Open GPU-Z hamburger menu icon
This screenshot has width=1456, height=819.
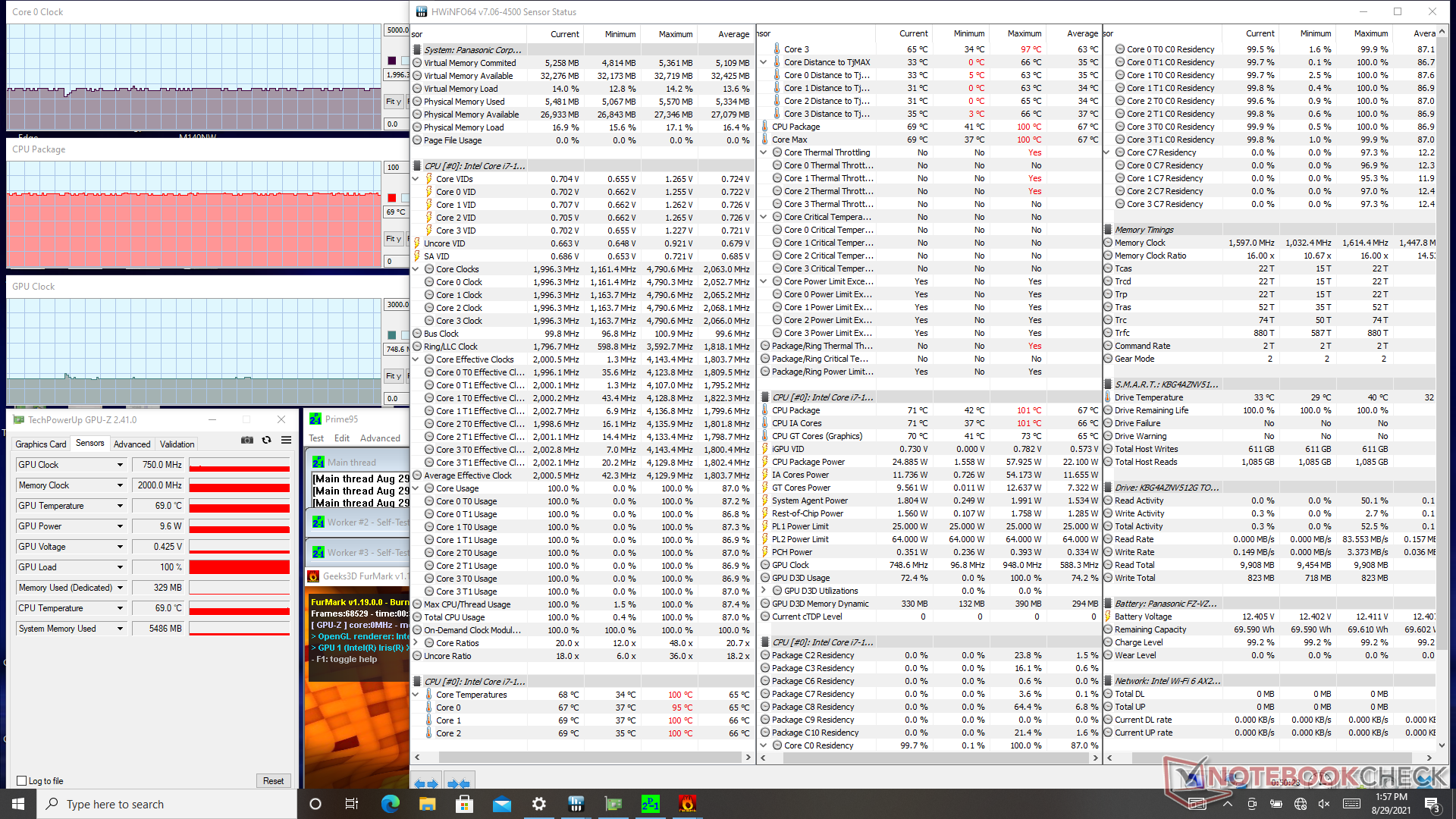[x=286, y=440]
